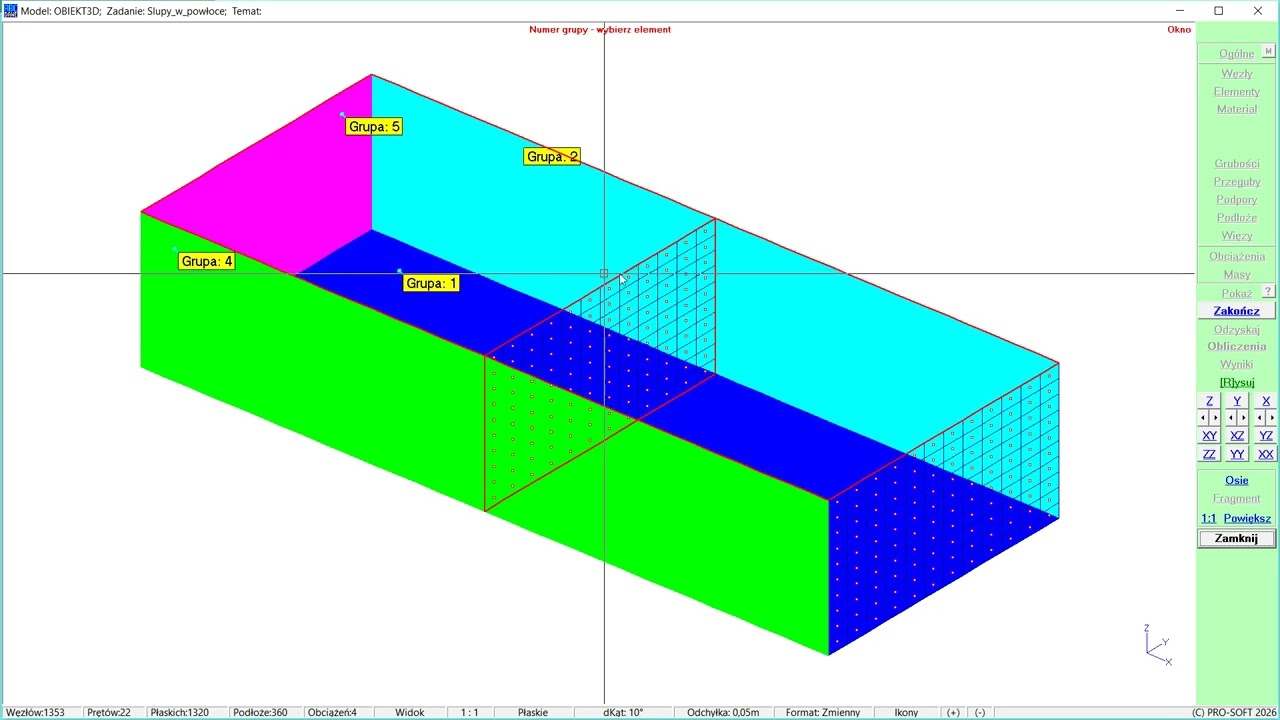Open the Podłoże menu
The height and width of the screenshot is (720, 1280).
click(x=1237, y=218)
